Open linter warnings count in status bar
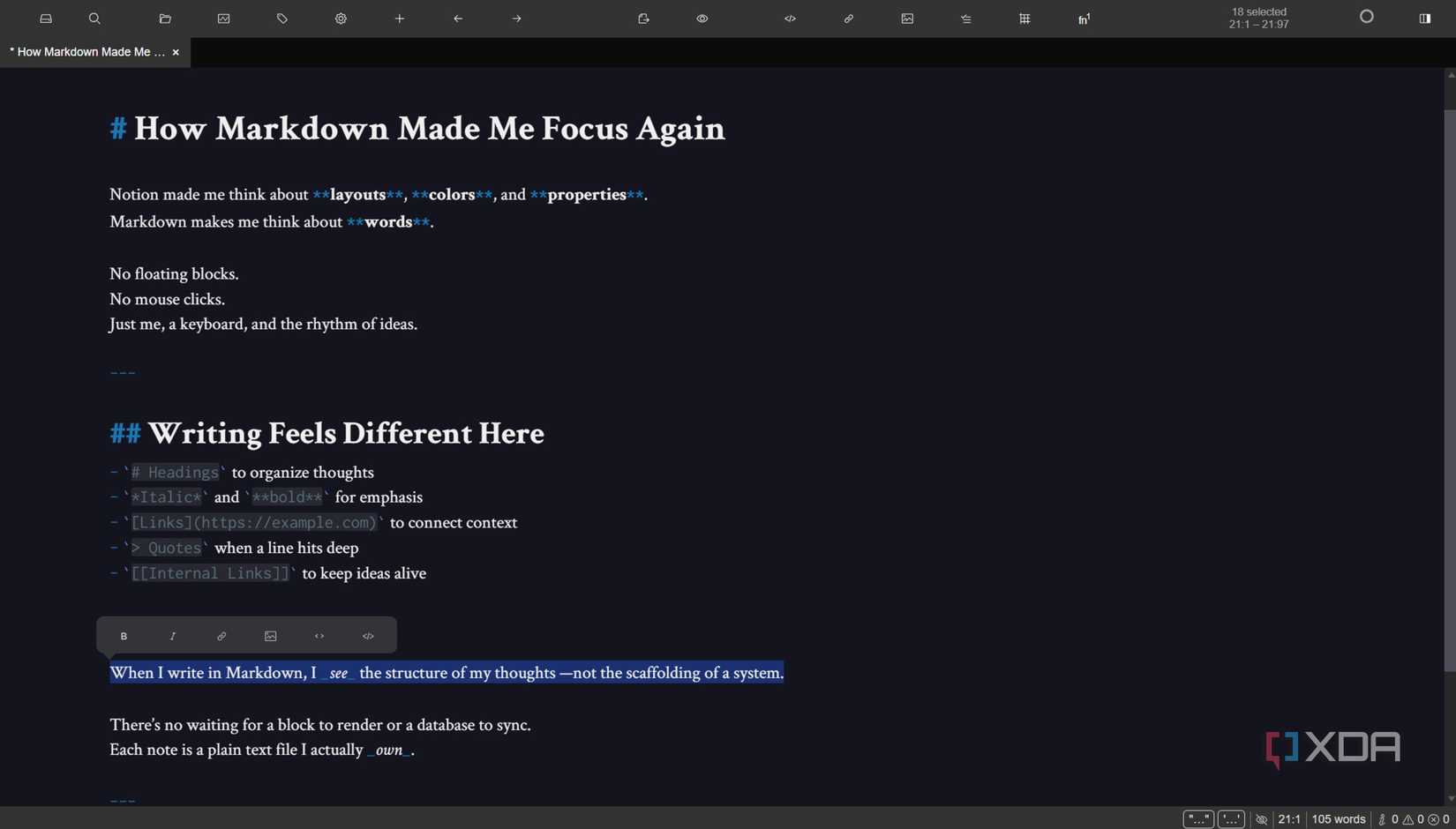 (x=1414, y=819)
